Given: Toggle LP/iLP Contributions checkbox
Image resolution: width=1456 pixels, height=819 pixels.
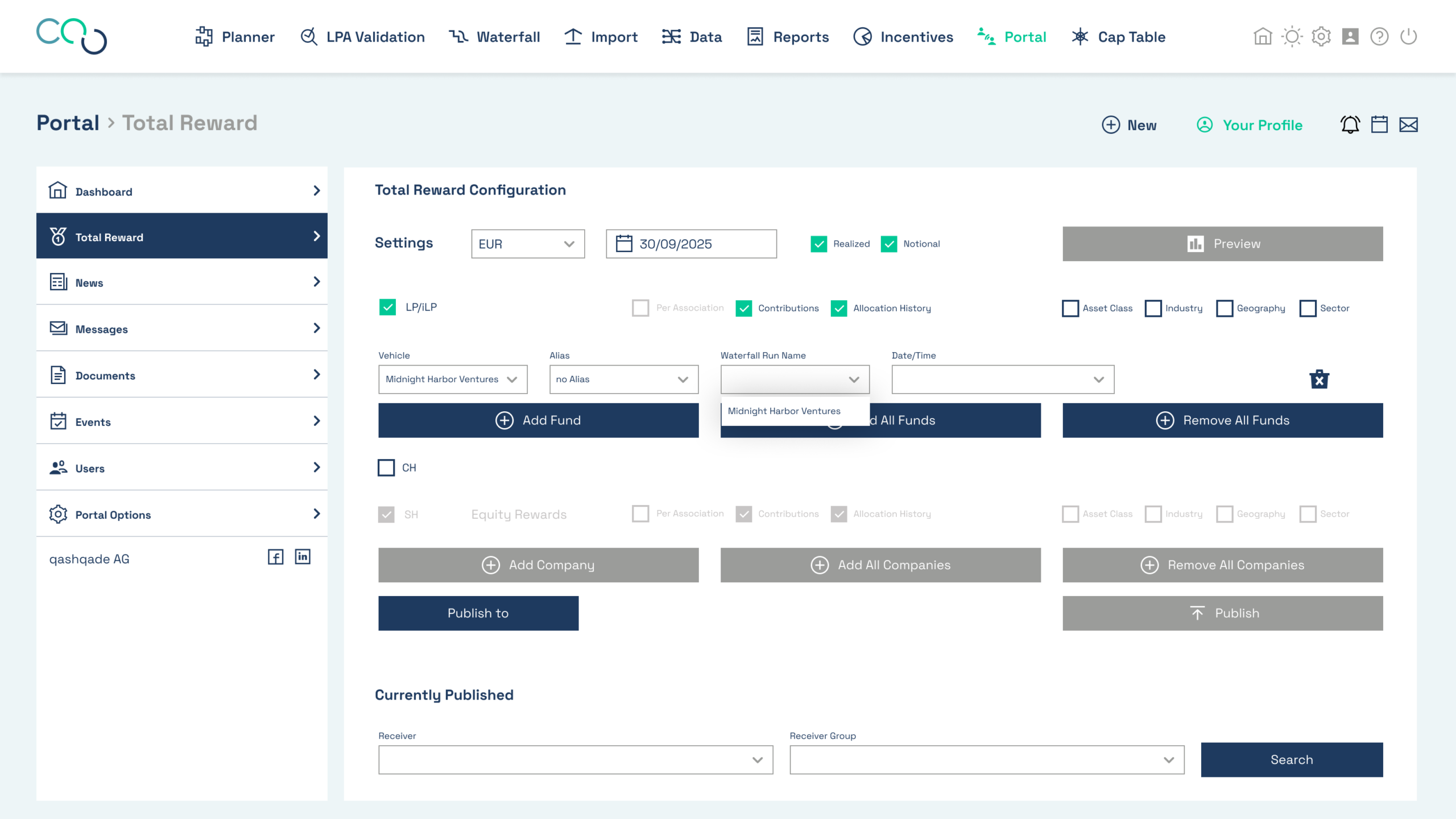Looking at the screenshot, I should pos(743,308).
